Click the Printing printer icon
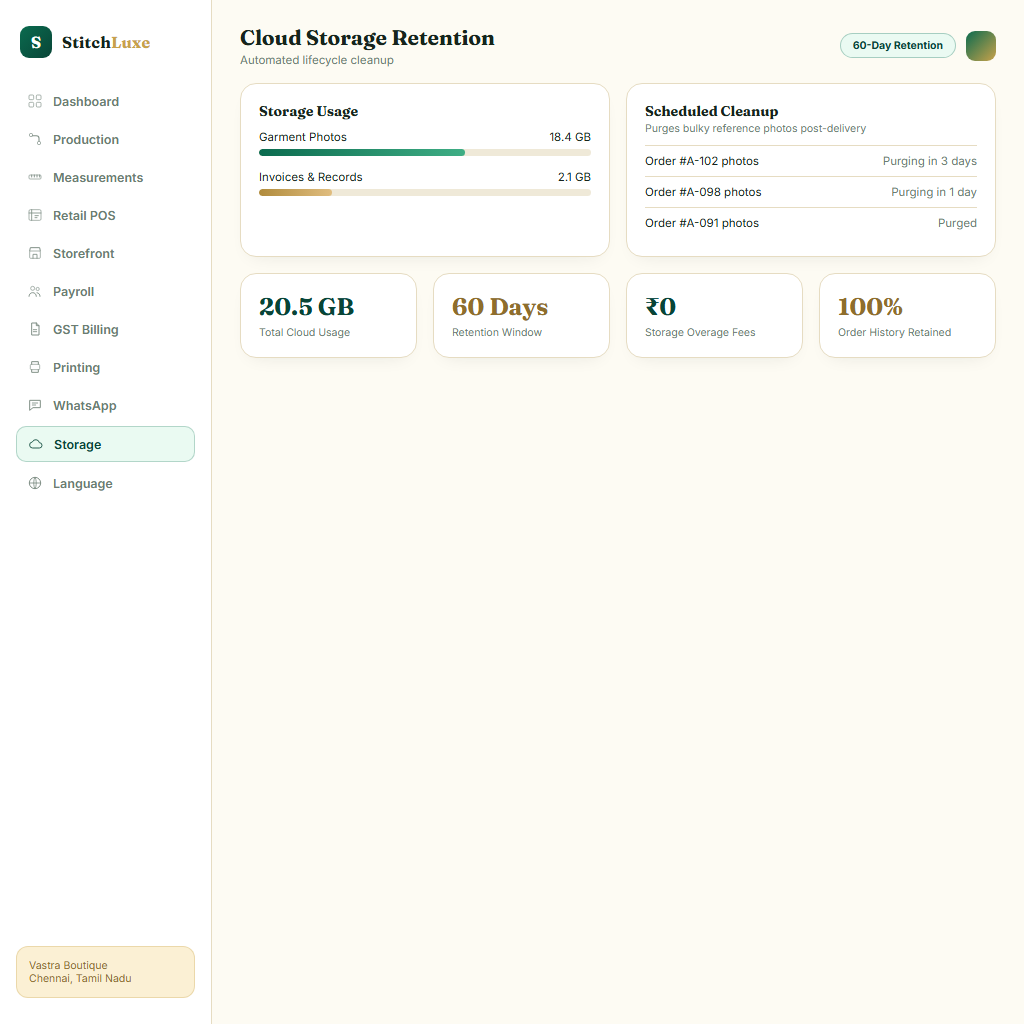Screen dimensions: 1024x1024 pos(35,367)
